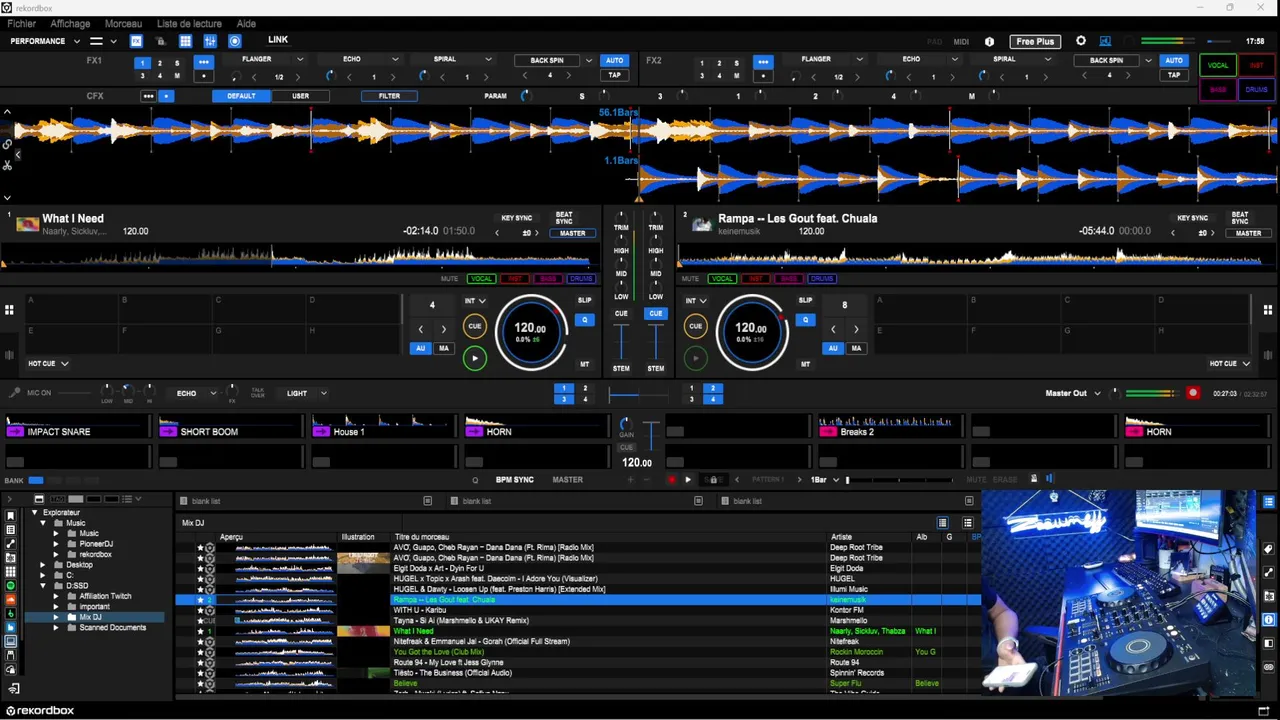Toggle deck 1 master tempo MT
Image resolution: width=1280 pixels, height=720 pixels.
[584, 364]
